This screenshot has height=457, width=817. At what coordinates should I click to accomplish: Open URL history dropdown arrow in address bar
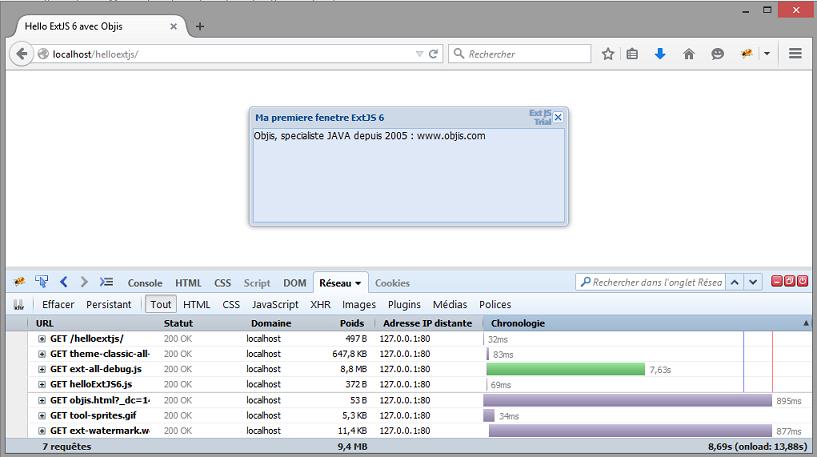point(419,54)
